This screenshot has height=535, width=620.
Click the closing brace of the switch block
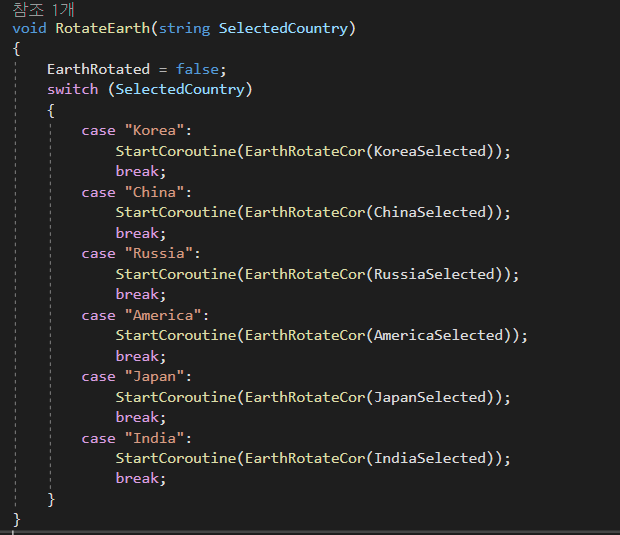click(x=51, y=499)
